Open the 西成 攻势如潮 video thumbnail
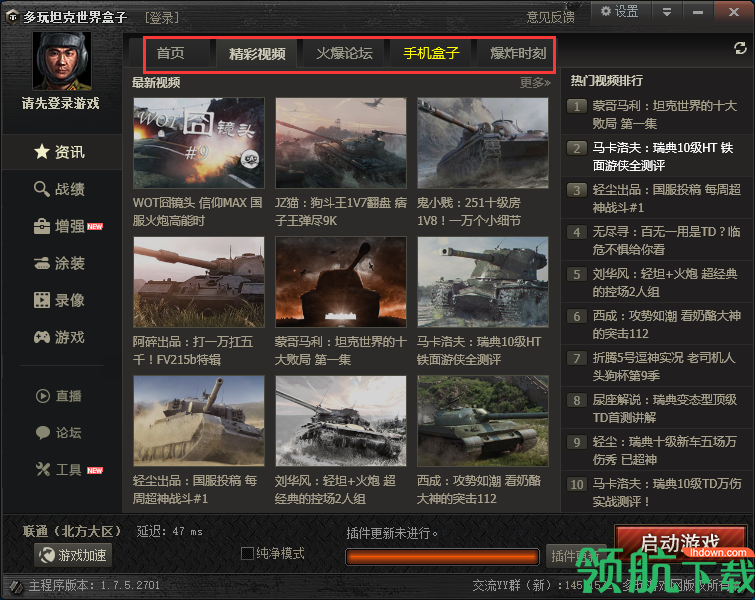 point(483,421)
